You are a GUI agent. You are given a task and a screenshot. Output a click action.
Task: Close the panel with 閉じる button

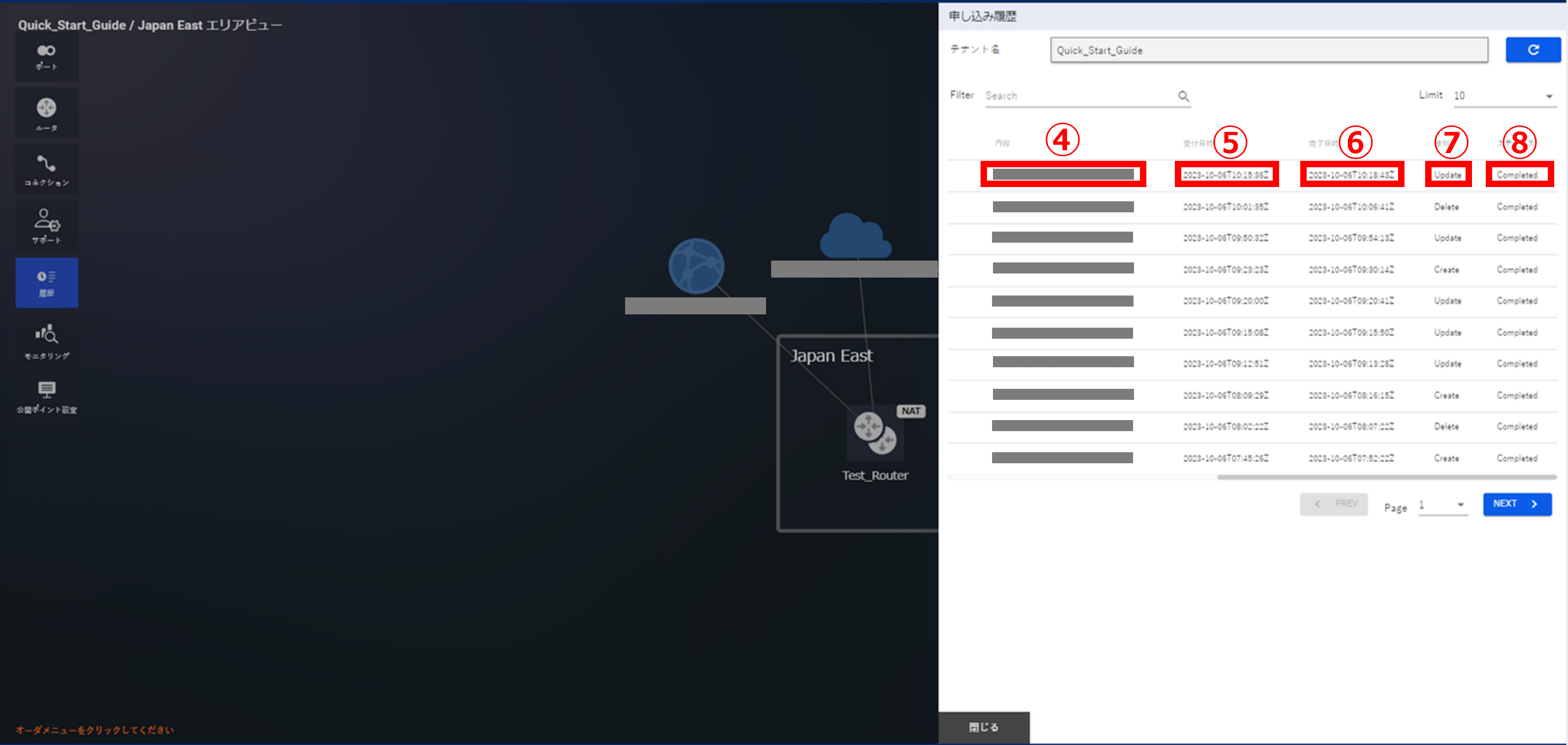click(x=984, y=728)
